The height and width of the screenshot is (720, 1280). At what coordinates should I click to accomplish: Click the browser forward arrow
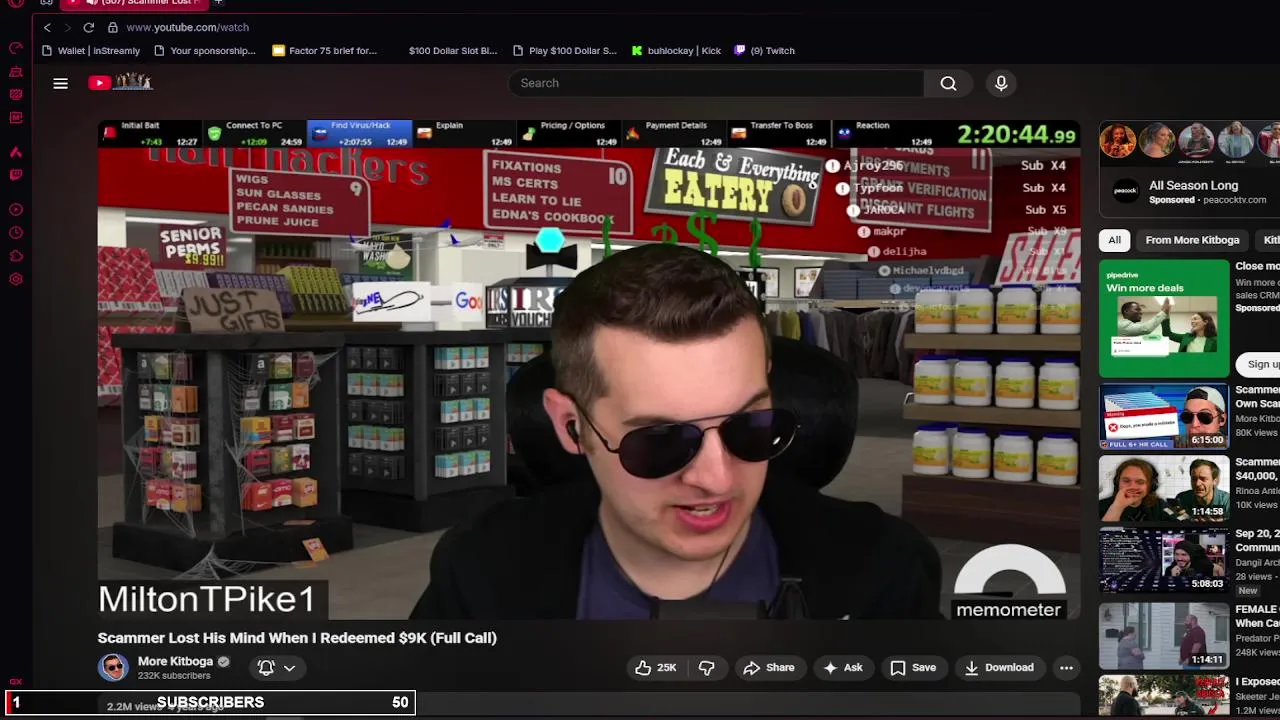[x=67, y=27]
